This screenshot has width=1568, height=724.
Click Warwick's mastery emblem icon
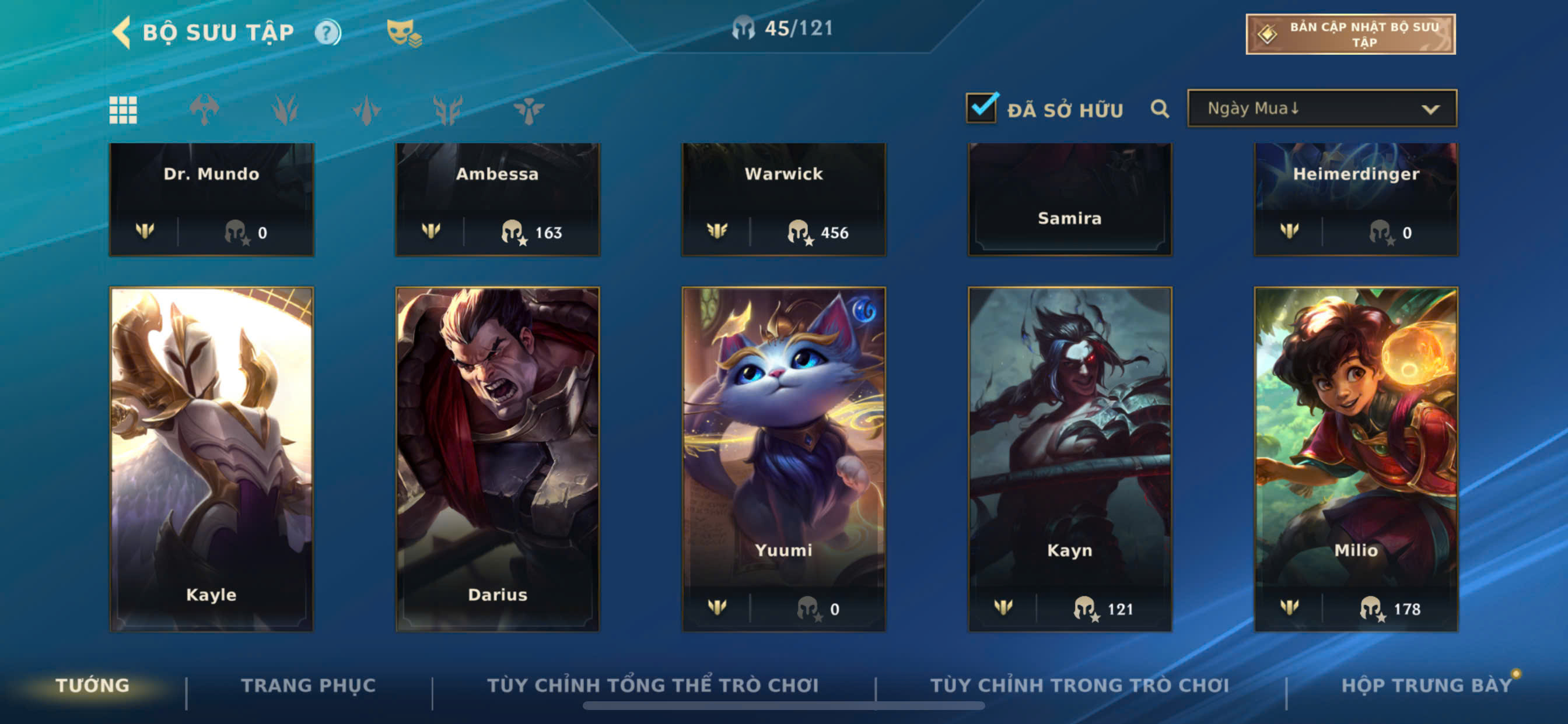pos(716,231)
